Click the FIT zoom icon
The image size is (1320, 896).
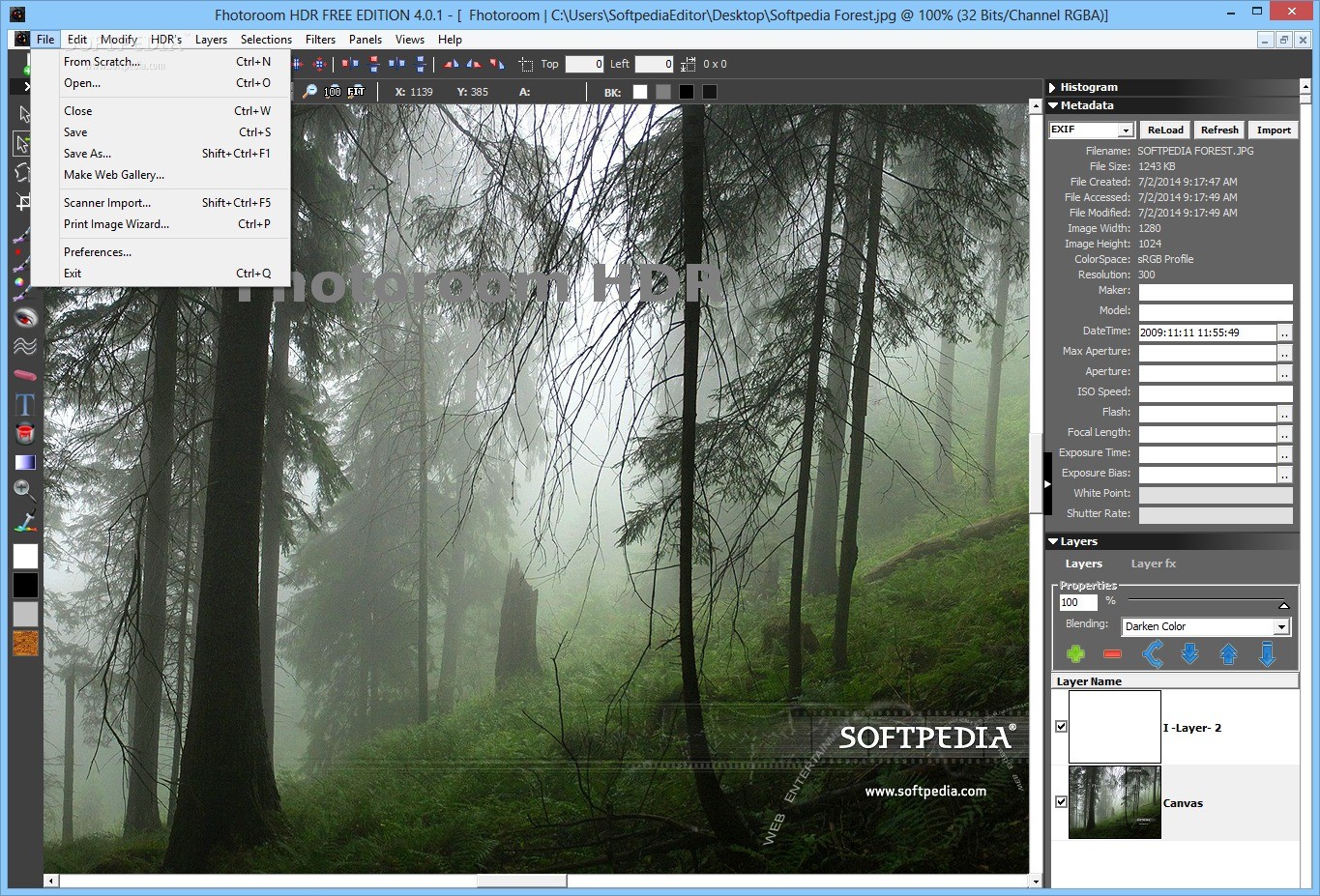[356, 92]
